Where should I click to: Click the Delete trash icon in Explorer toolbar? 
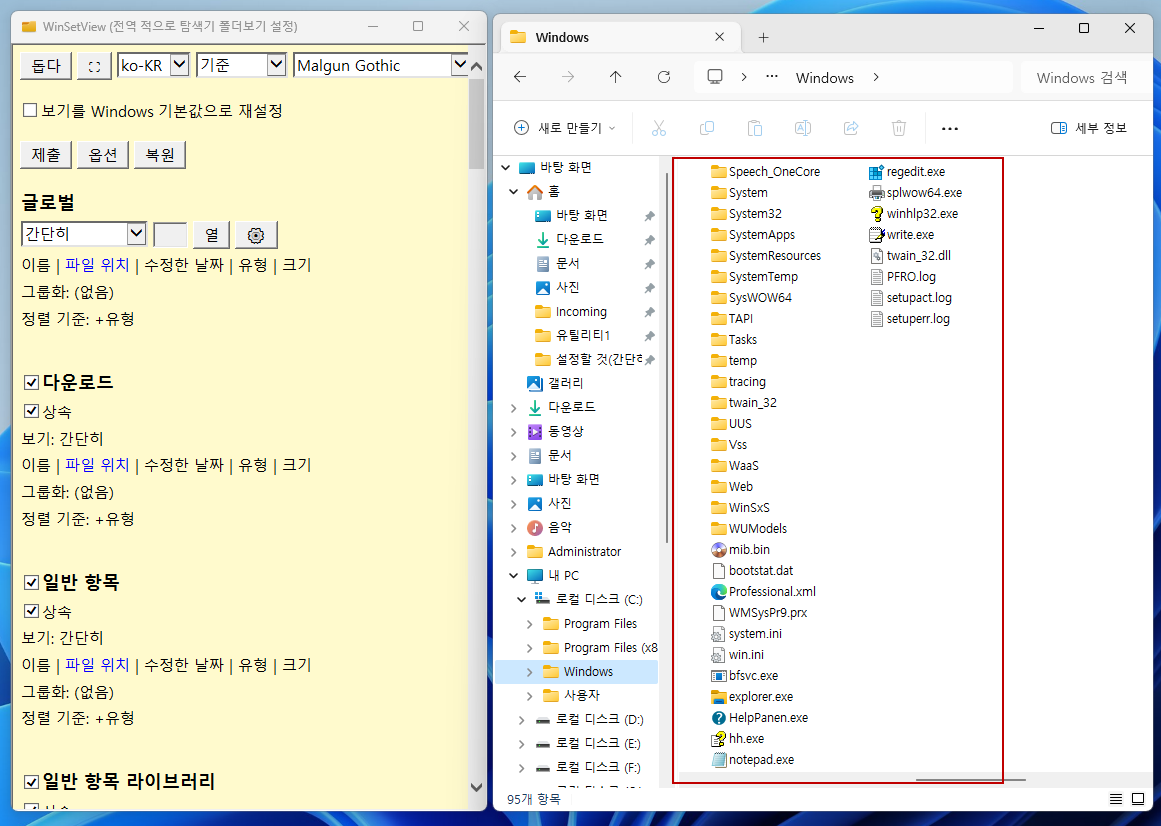tap(899, 128)
